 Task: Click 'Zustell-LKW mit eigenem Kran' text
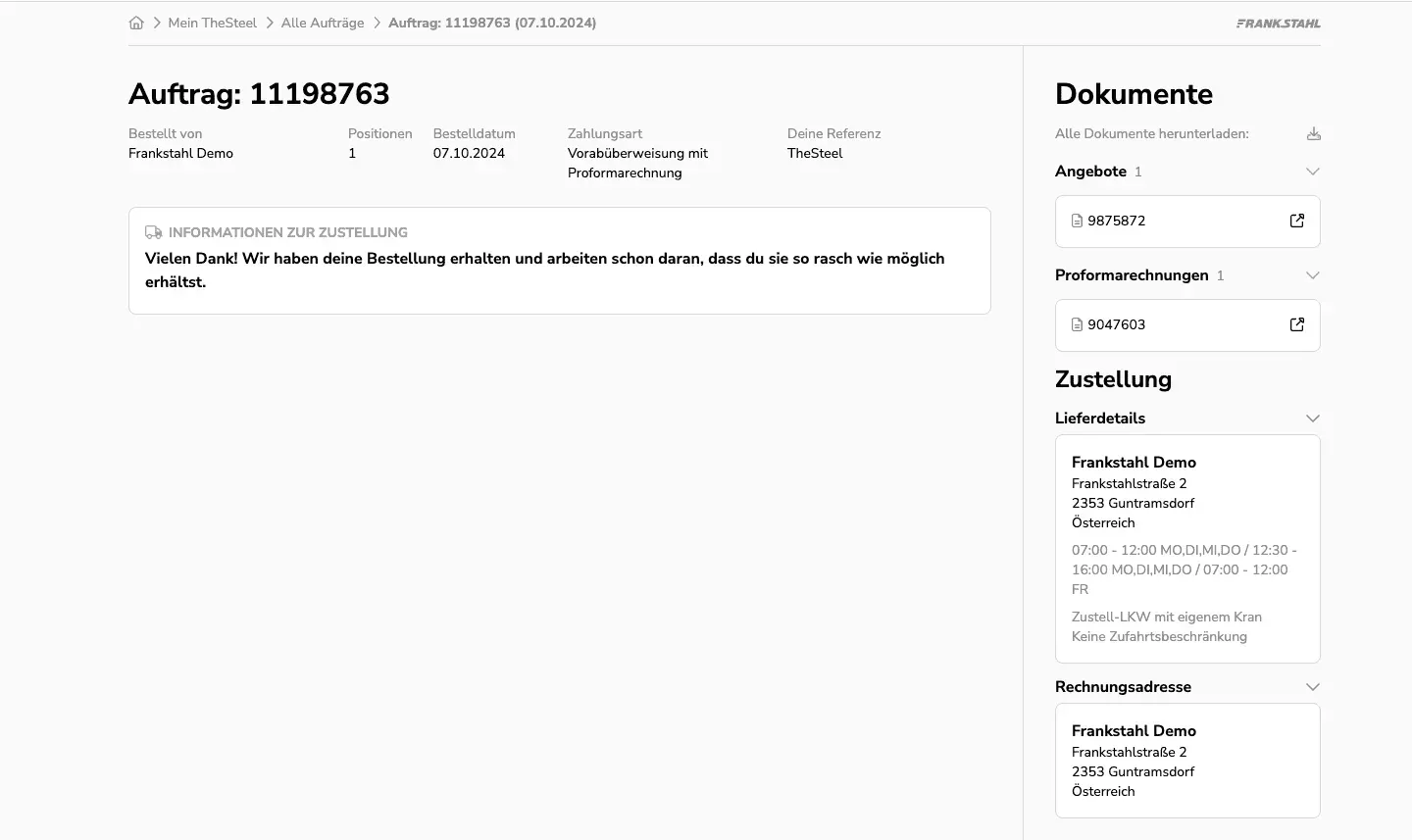[1167, 617]
